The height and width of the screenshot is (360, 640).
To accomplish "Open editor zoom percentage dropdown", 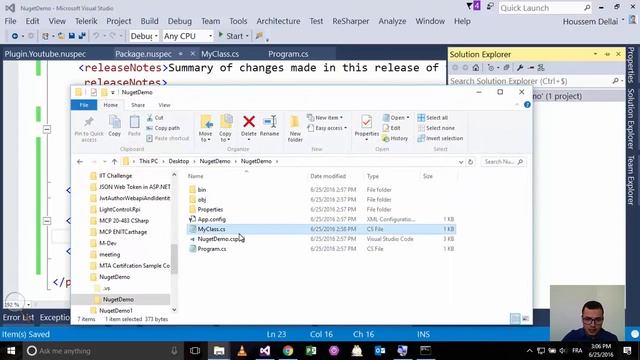I will tap(28, 304).
